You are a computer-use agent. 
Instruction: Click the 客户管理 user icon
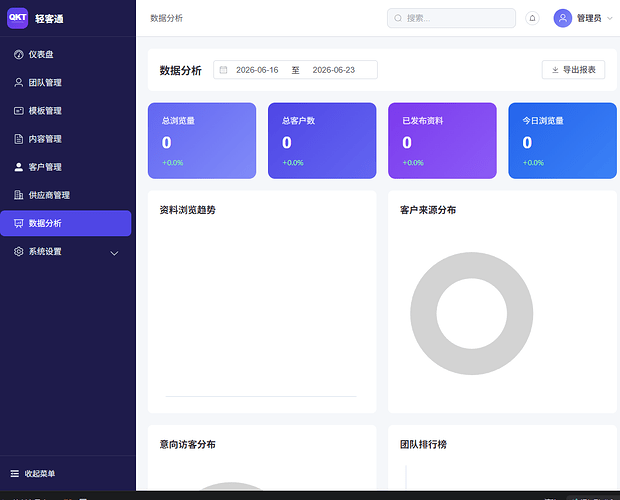[x=19, y=167]
